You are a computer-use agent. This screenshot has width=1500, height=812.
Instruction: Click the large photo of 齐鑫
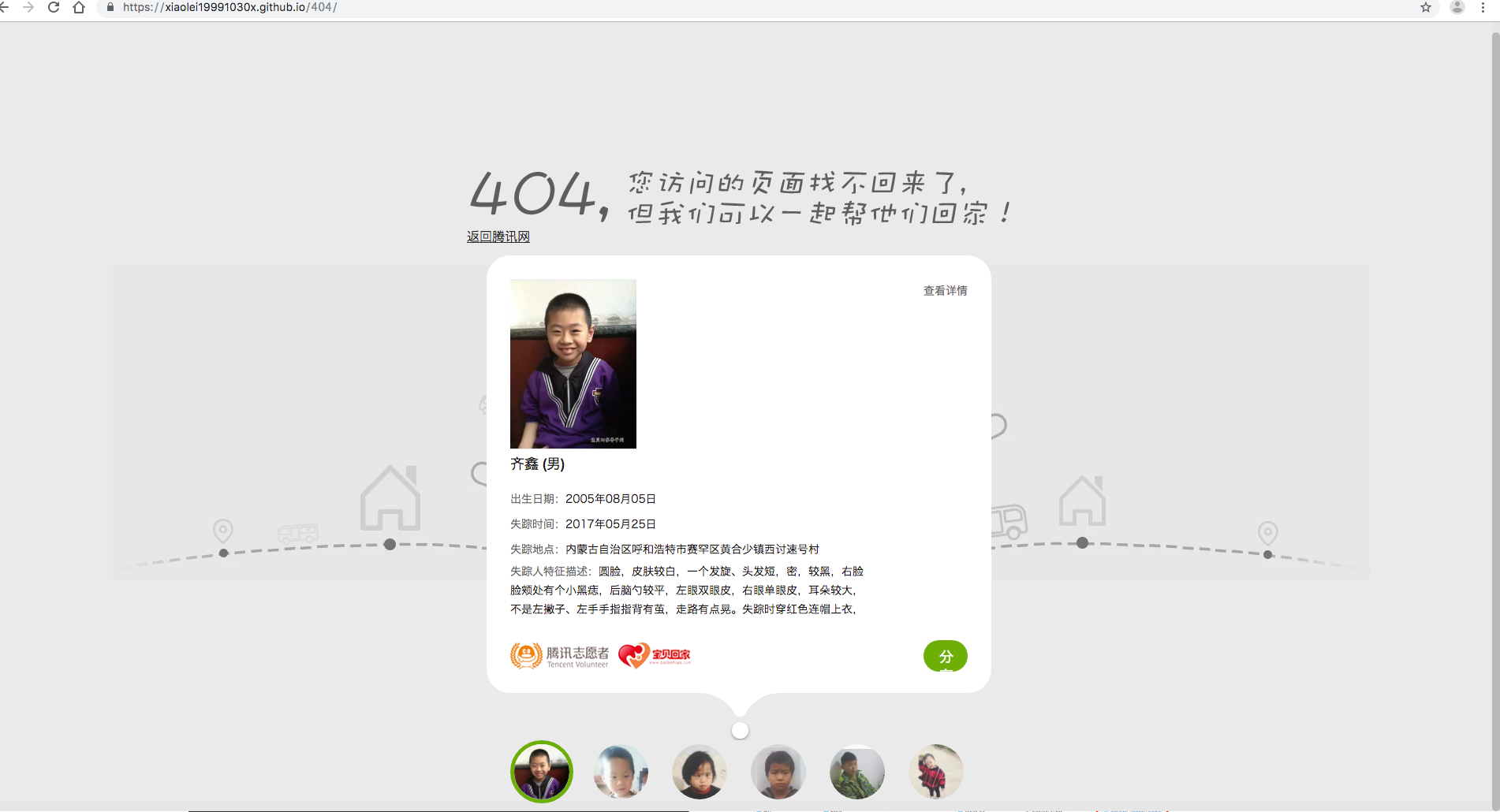coord(573,363)
